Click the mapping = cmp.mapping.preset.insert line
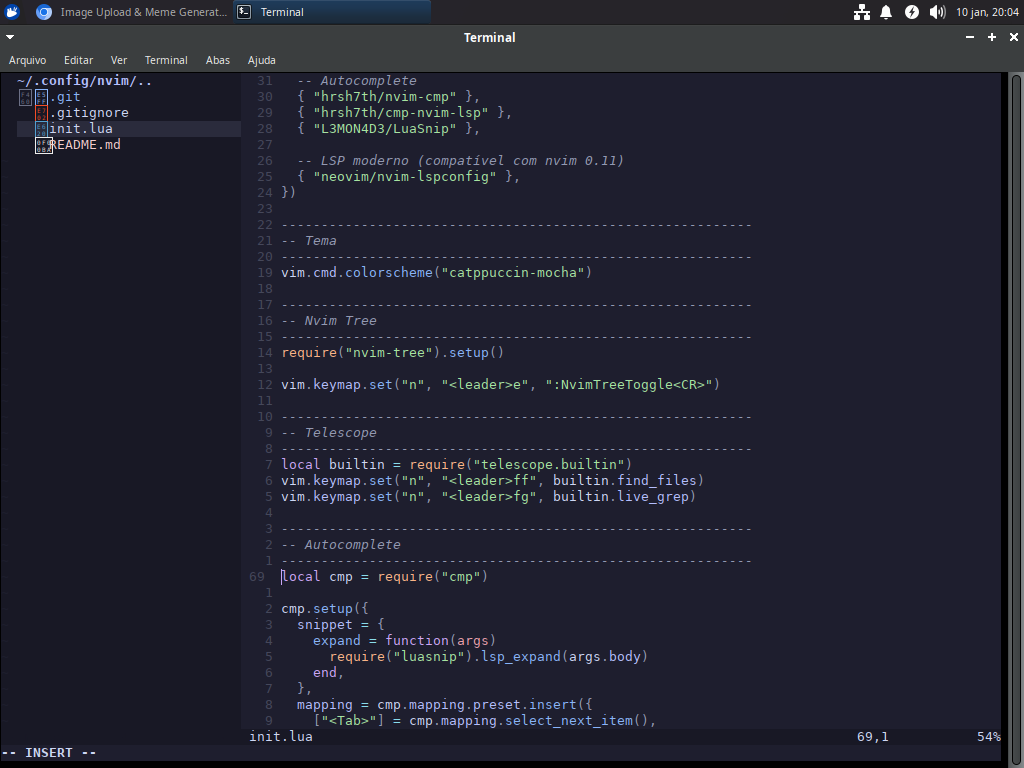 444,705
